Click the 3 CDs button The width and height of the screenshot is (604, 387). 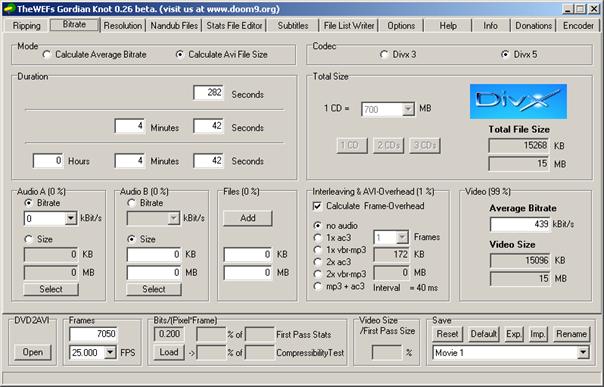coord(424,146)
